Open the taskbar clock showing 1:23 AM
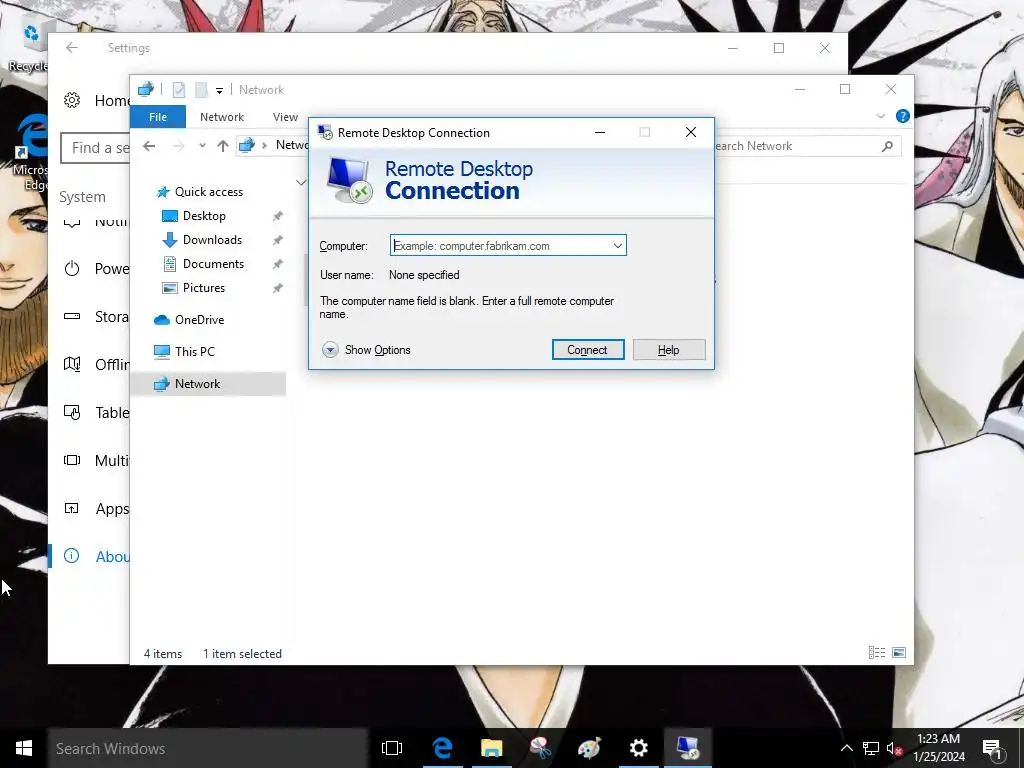Image resolution: width=1024 pixels, height=768 pixels. coord(938,748)
